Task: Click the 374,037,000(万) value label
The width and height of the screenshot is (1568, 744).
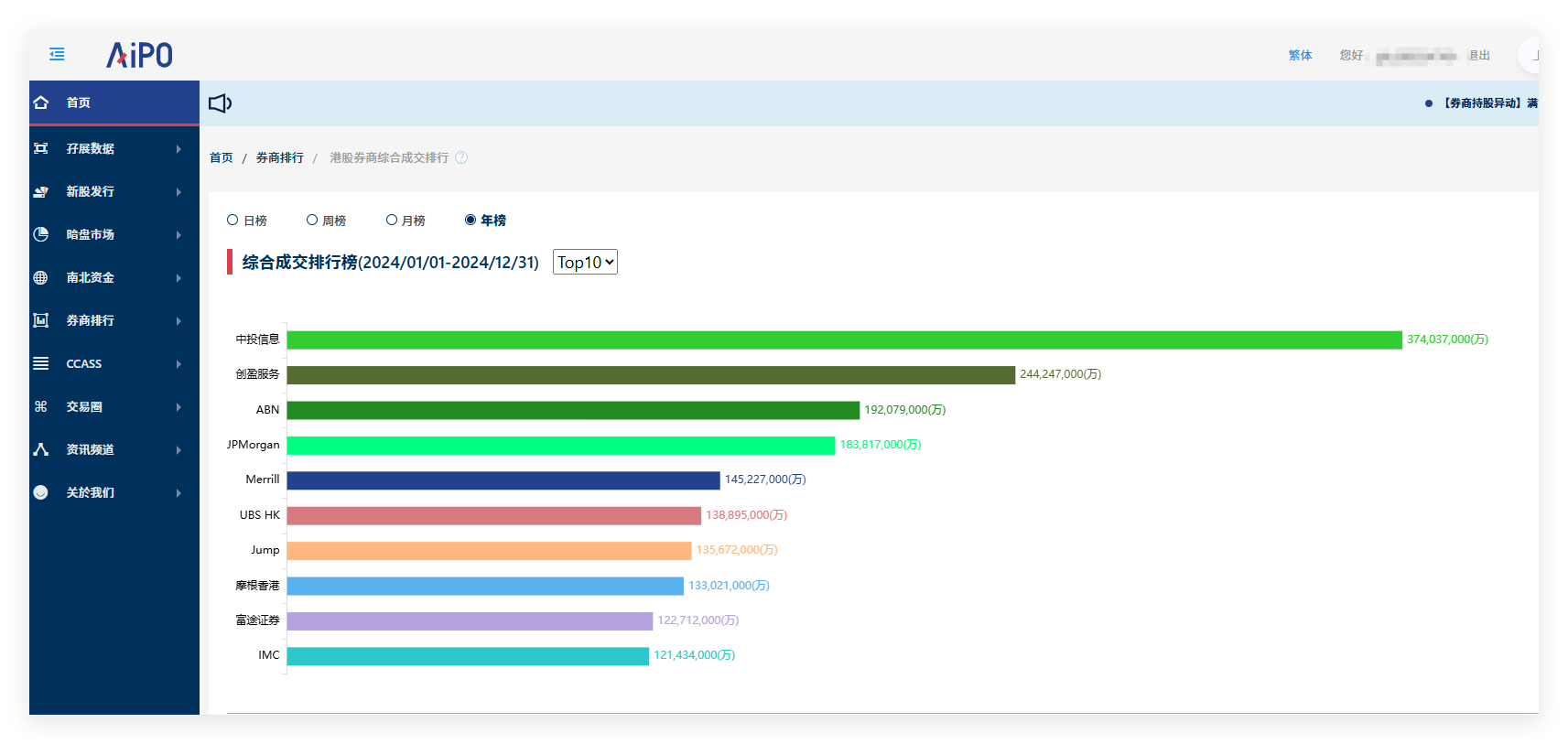Action: click(1447, 340)
